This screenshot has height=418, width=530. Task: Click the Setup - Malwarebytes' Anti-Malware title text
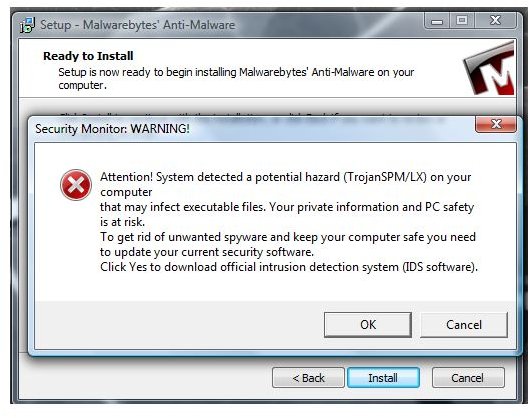138,25
